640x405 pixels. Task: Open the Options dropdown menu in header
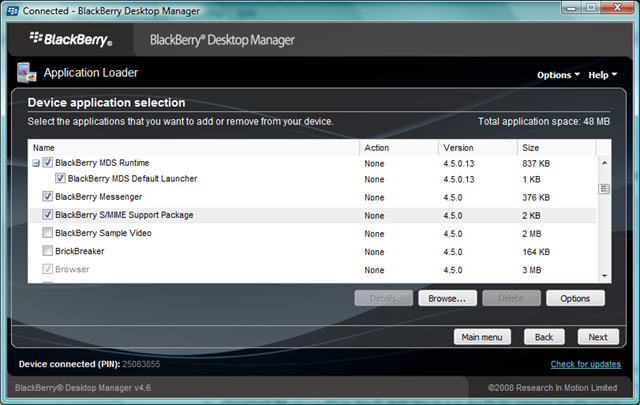558,75
